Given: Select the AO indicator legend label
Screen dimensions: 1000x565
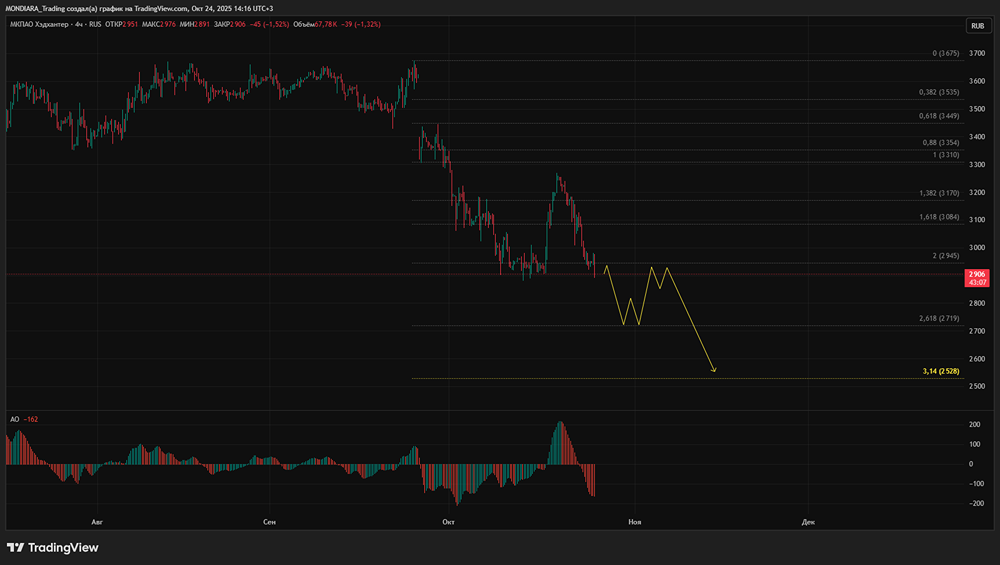Looking at the screenshot, I should coord(15,419).
